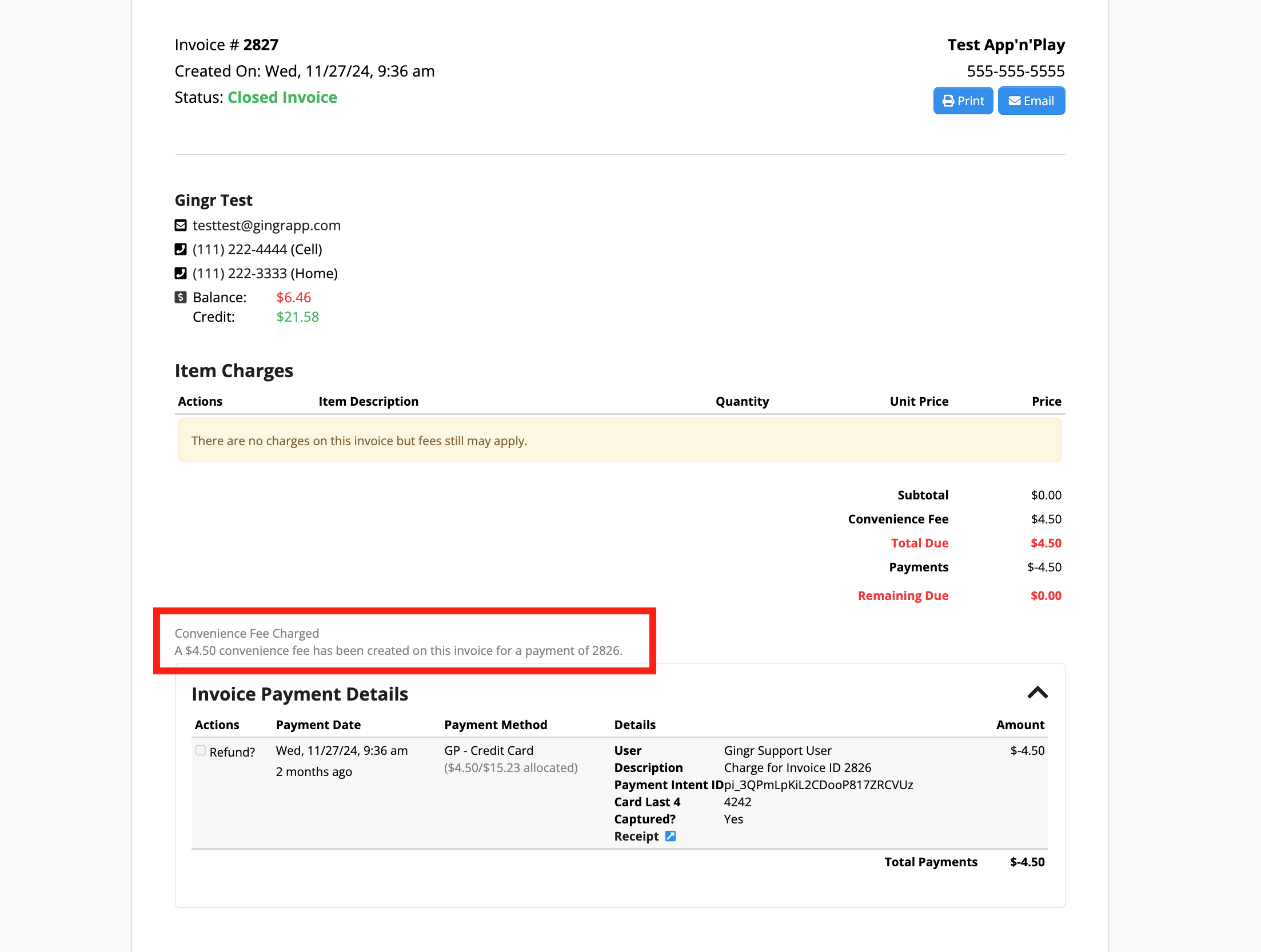
Task: Click the business phone 555-555-5555
Action: pyautogui.click(x=1016, y=71)
